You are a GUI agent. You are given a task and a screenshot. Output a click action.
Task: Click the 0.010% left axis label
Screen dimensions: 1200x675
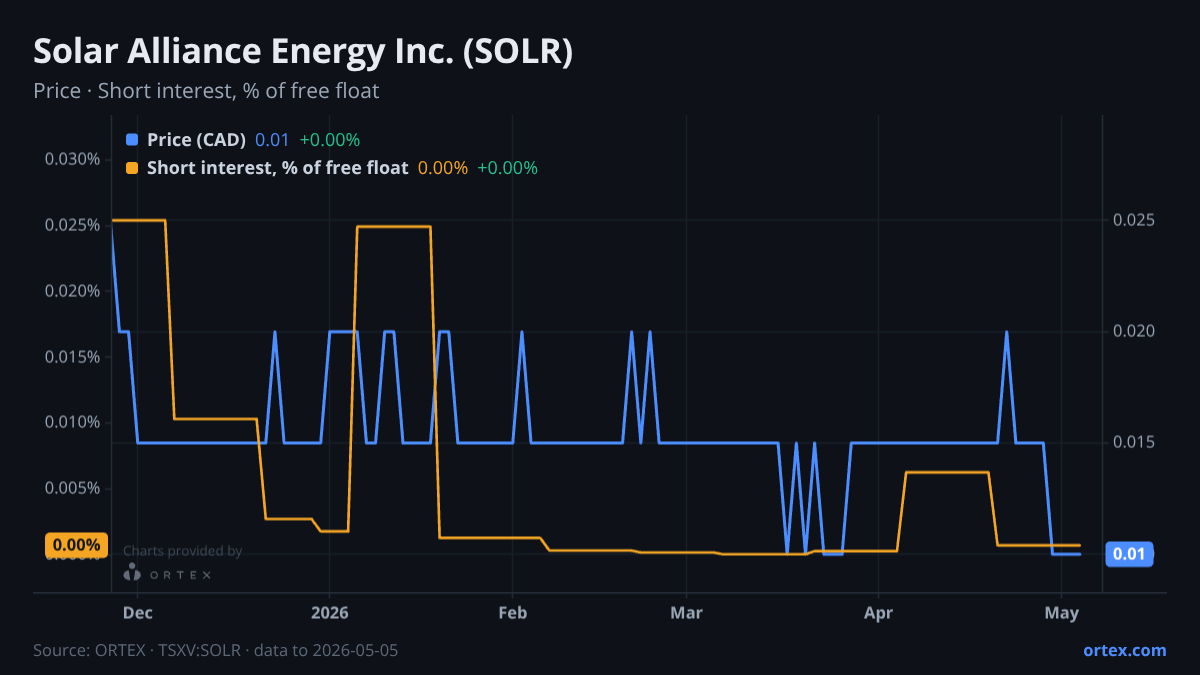[x=73, y=422]
